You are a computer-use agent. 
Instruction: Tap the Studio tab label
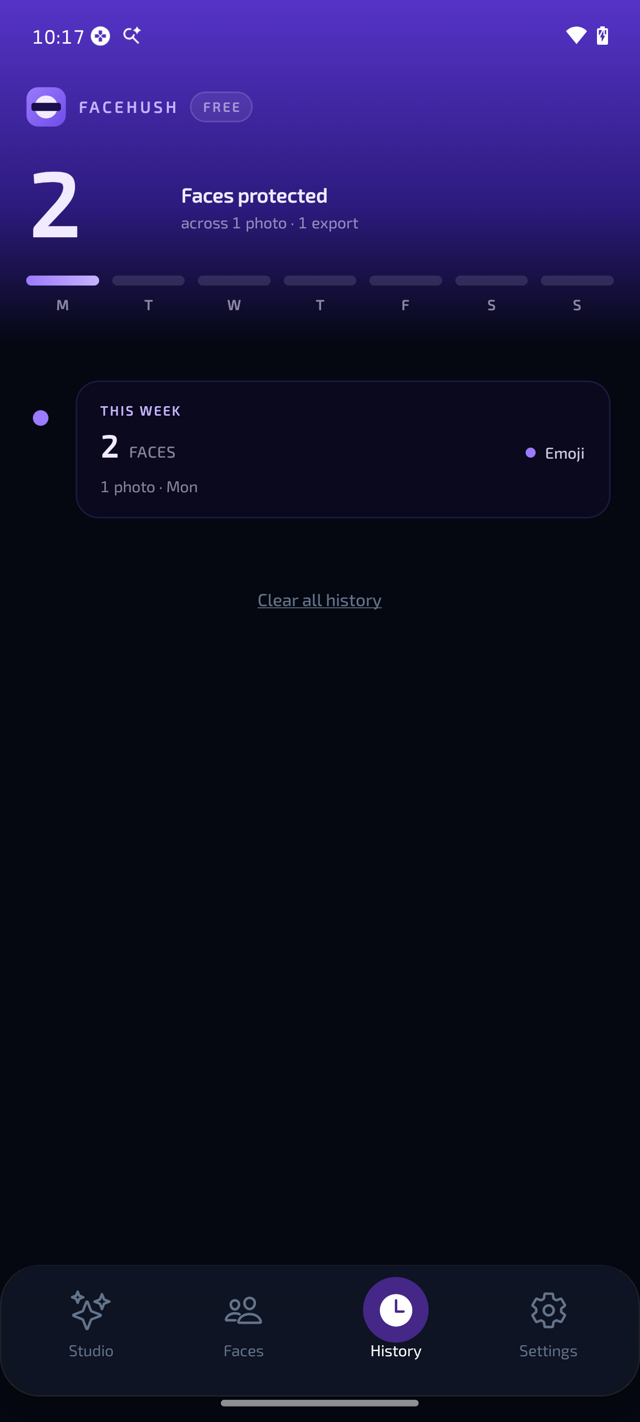91,1351
